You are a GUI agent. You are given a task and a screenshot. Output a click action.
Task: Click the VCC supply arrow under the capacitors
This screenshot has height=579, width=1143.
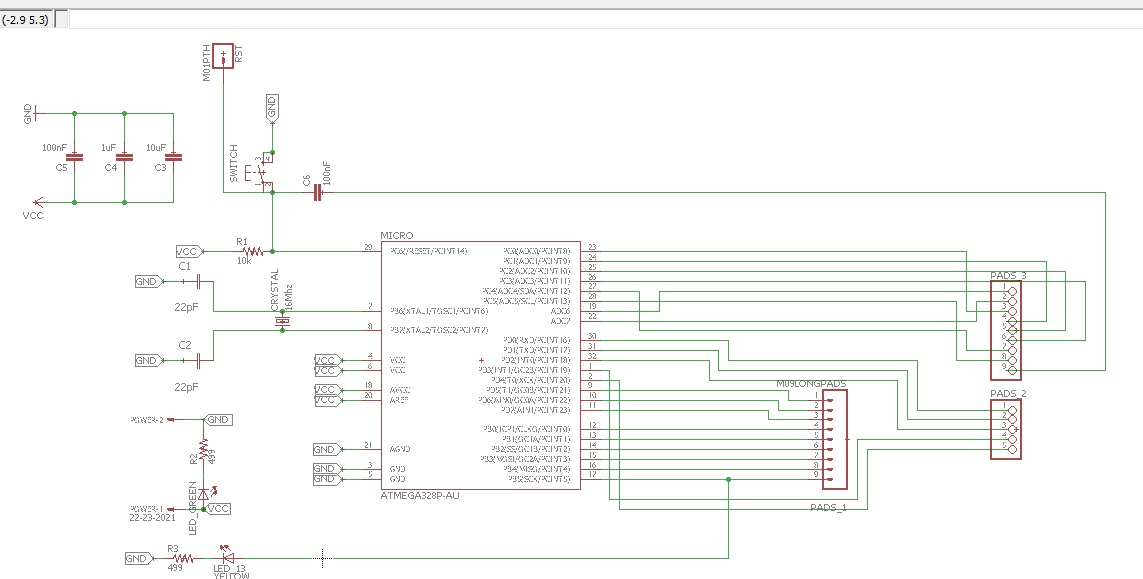point(39,202)
